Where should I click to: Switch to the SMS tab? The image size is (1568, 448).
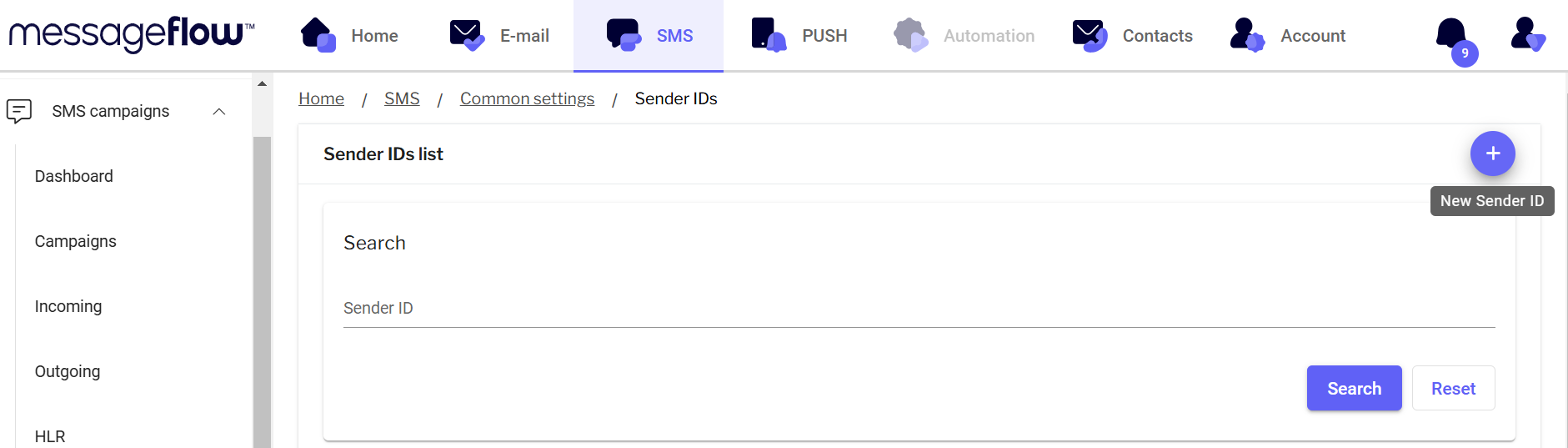tap(649, 36)
